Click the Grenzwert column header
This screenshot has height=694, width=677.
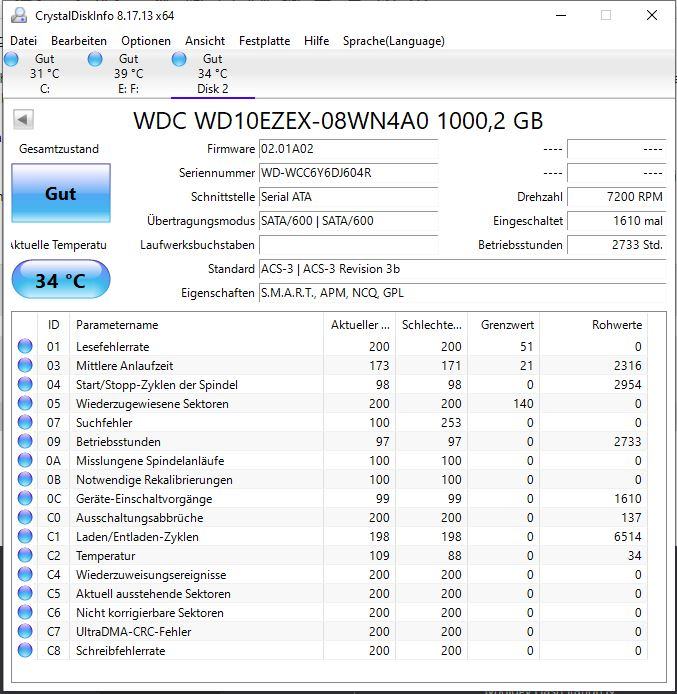504,325
